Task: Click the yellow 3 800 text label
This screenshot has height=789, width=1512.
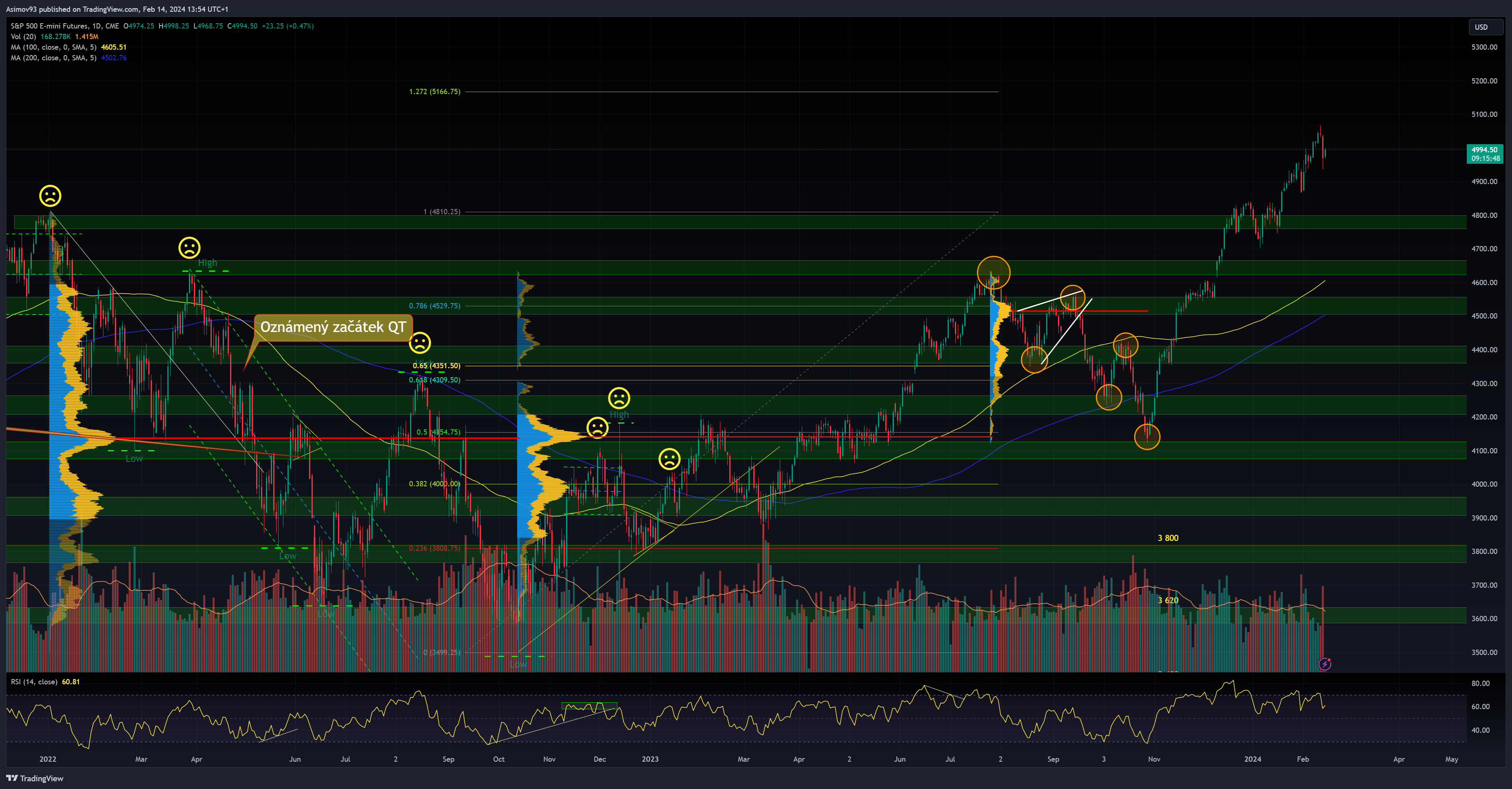Action: coord(1167,538)
